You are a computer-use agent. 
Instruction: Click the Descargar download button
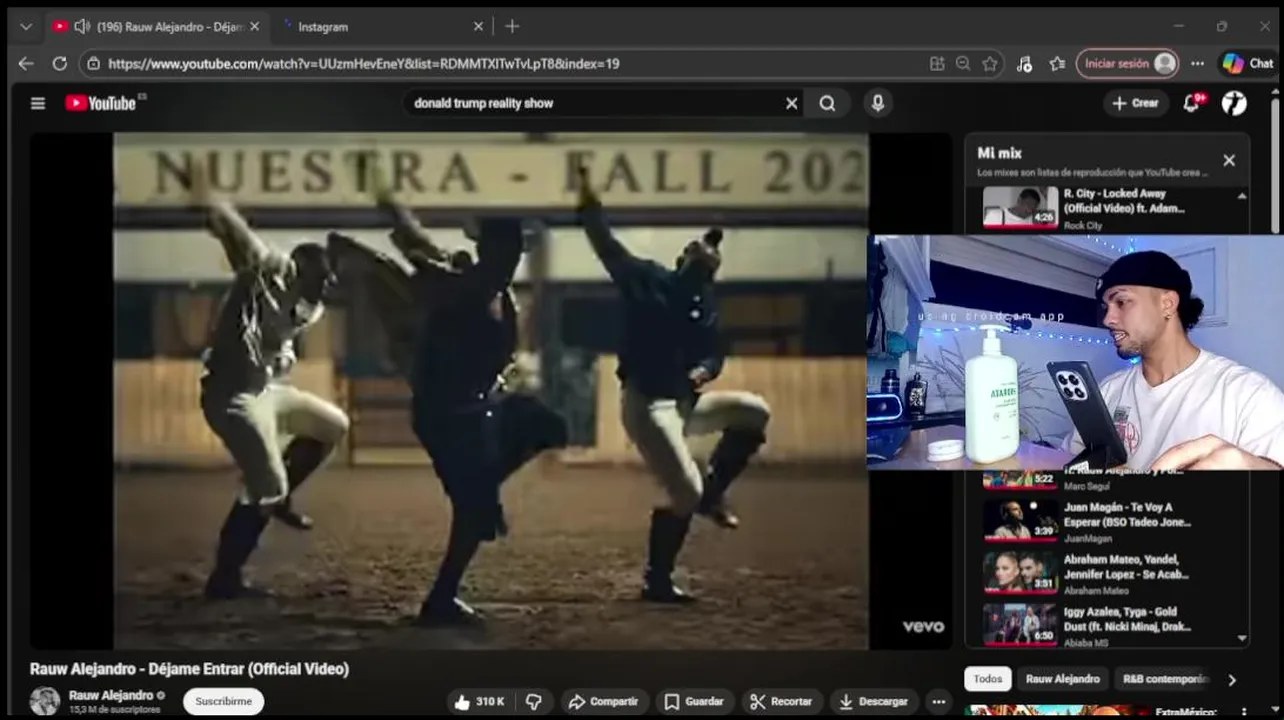pos(873,702)
